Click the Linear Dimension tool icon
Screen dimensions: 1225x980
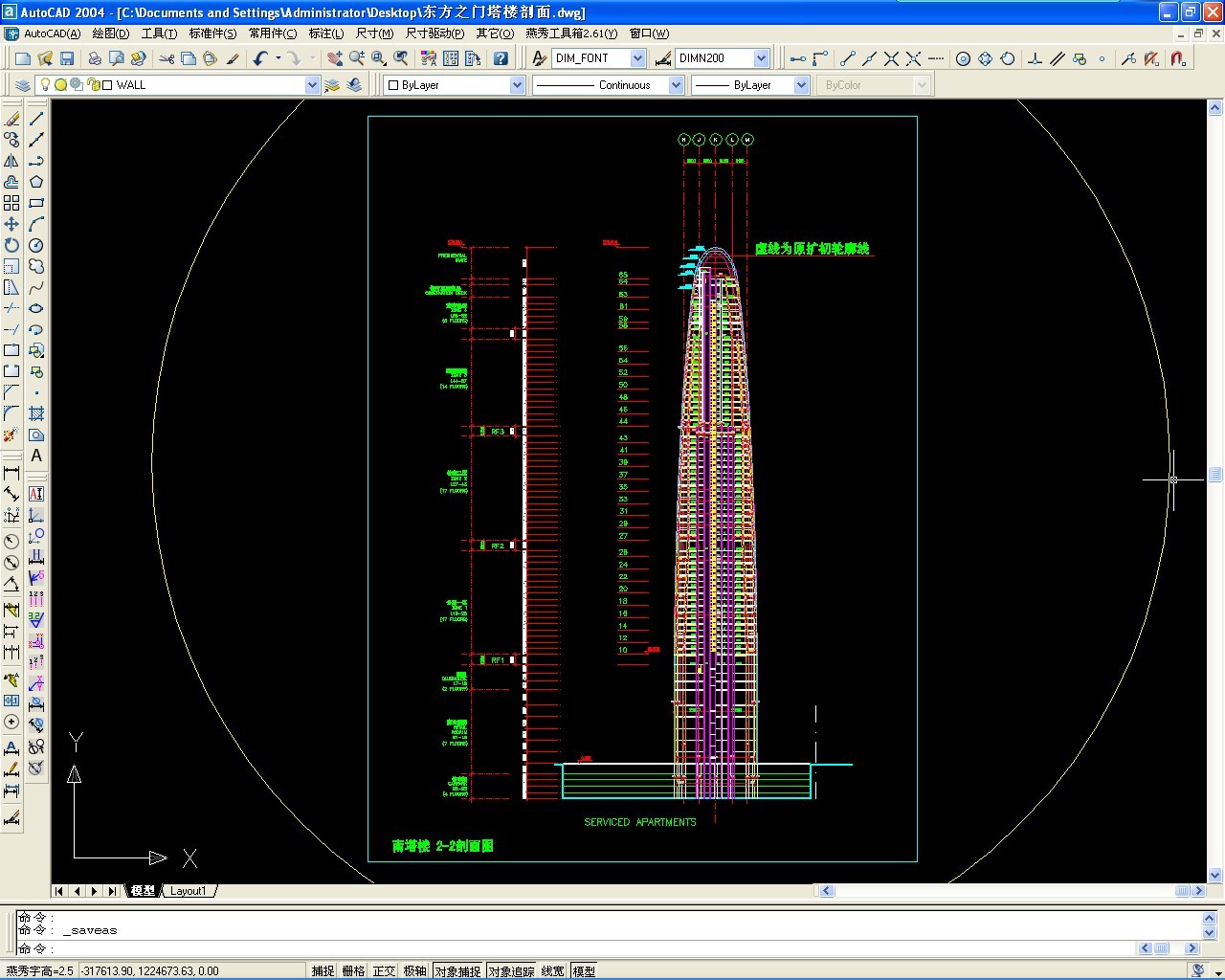click(x=11, y=473)
